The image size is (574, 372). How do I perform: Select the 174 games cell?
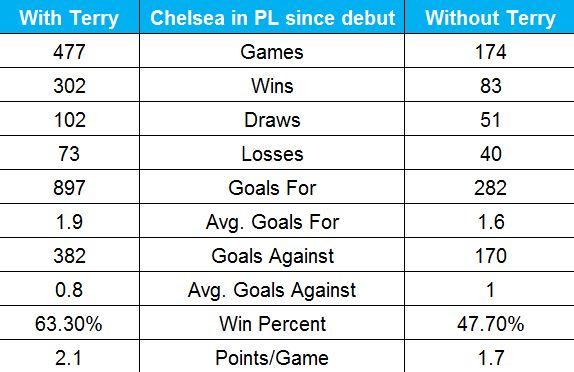(491, 52)
